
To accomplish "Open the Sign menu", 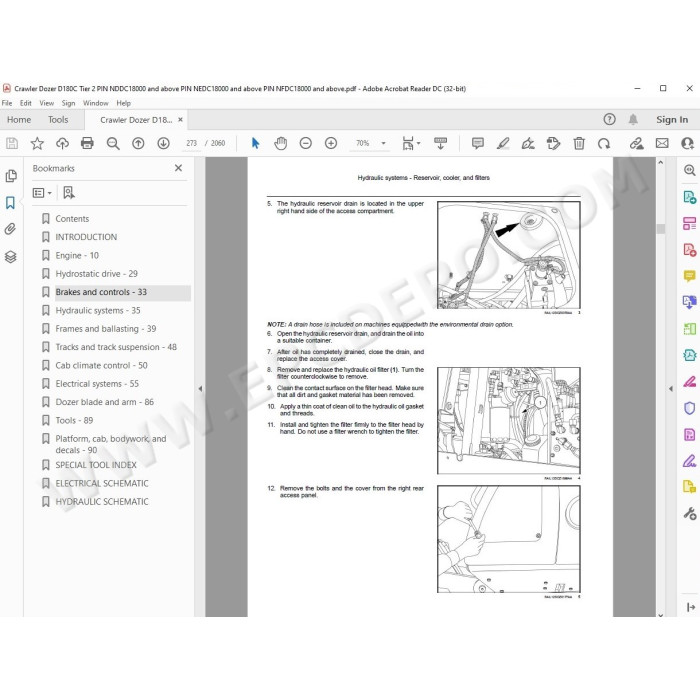I will 68,103.
